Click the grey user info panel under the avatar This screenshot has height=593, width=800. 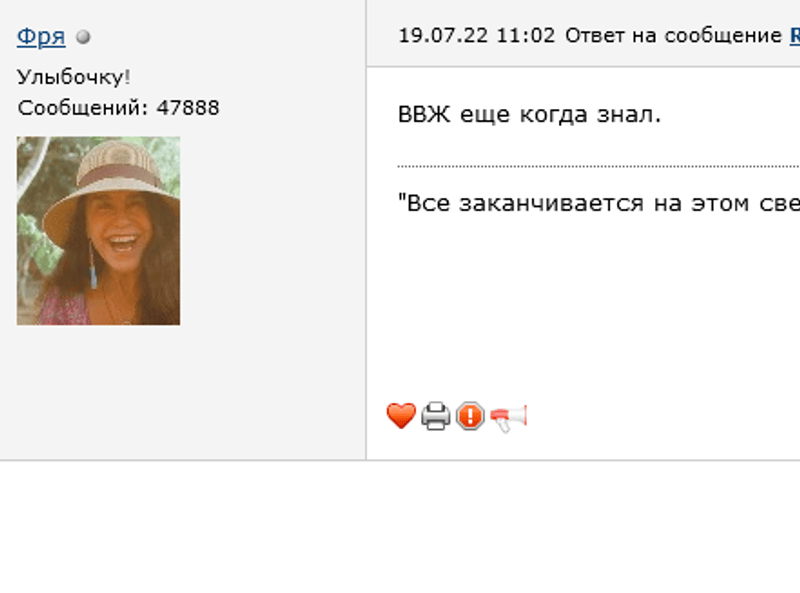[x=183, y=392]
